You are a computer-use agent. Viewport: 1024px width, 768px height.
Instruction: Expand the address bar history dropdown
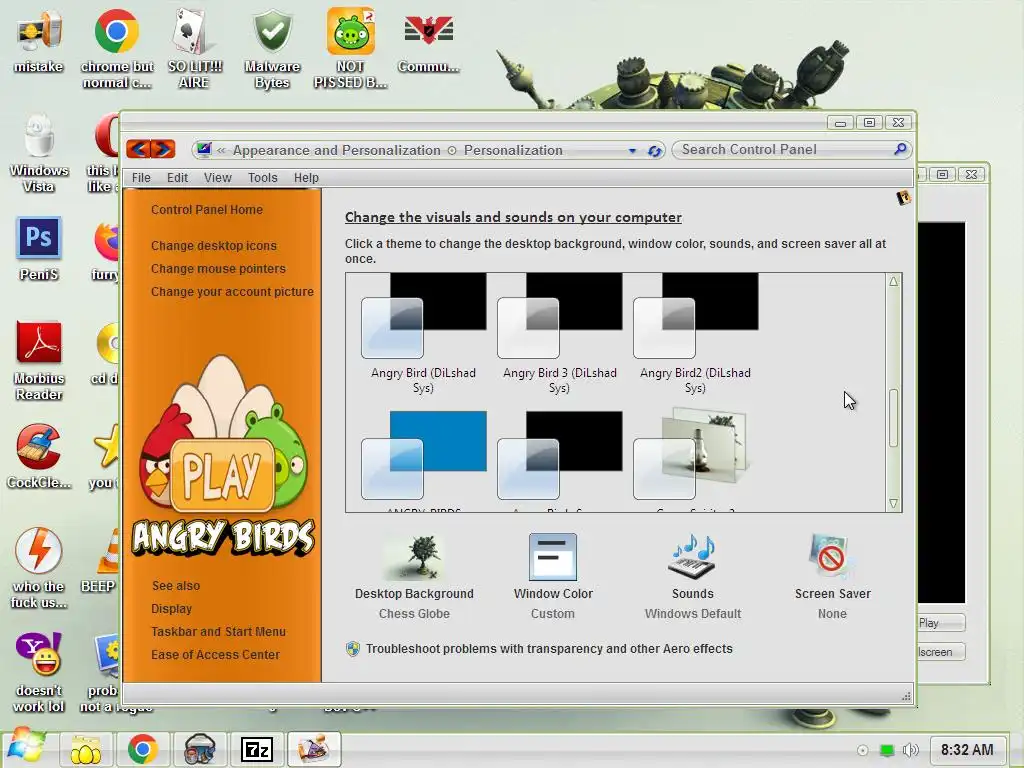(x=632, y=151)
